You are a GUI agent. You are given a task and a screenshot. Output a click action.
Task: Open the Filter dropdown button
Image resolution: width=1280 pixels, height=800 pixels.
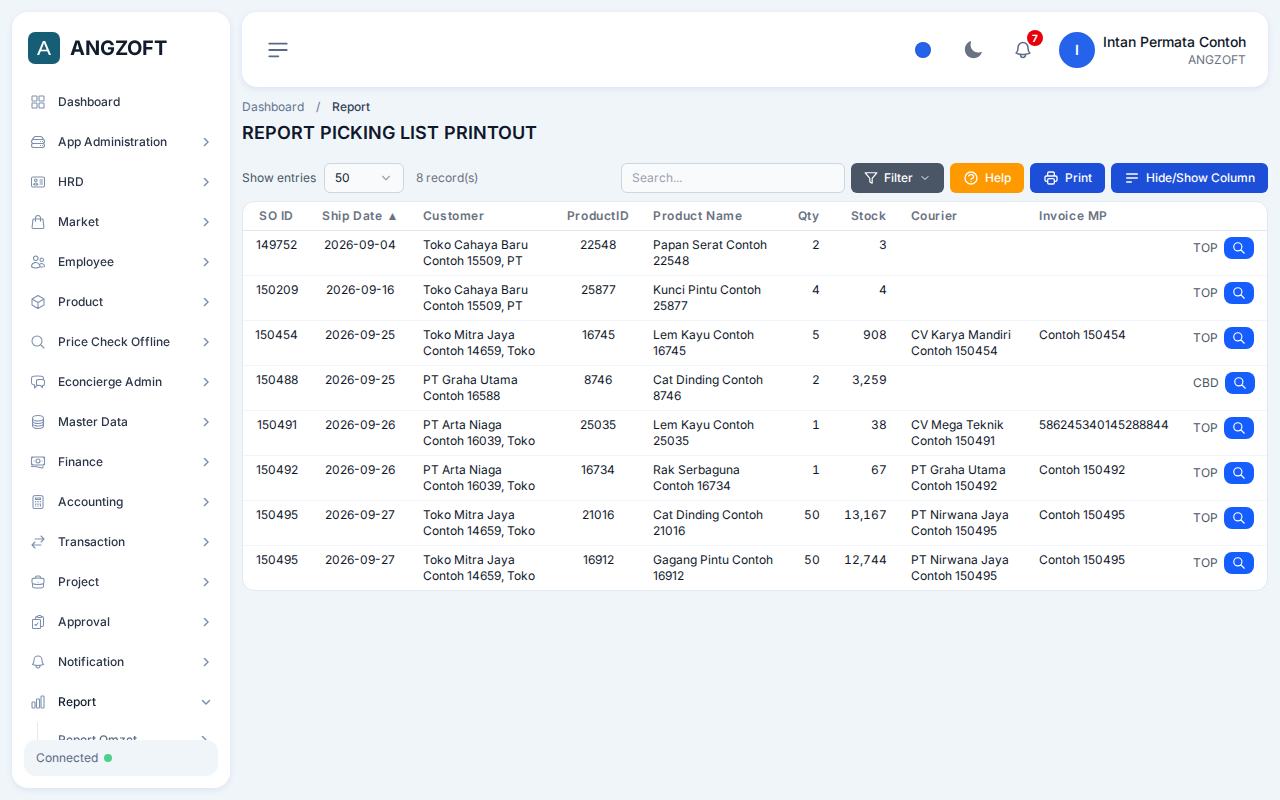tap(897, 178)
